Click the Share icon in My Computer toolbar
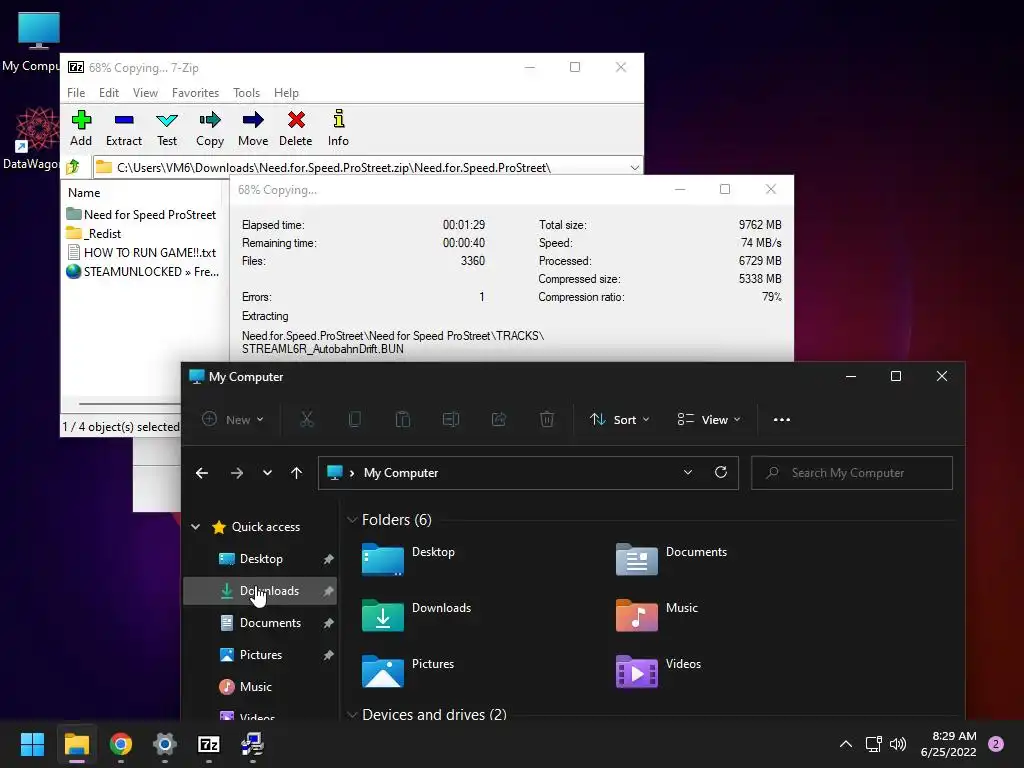This screenshot has width=1024, height=768. point(499,419)
